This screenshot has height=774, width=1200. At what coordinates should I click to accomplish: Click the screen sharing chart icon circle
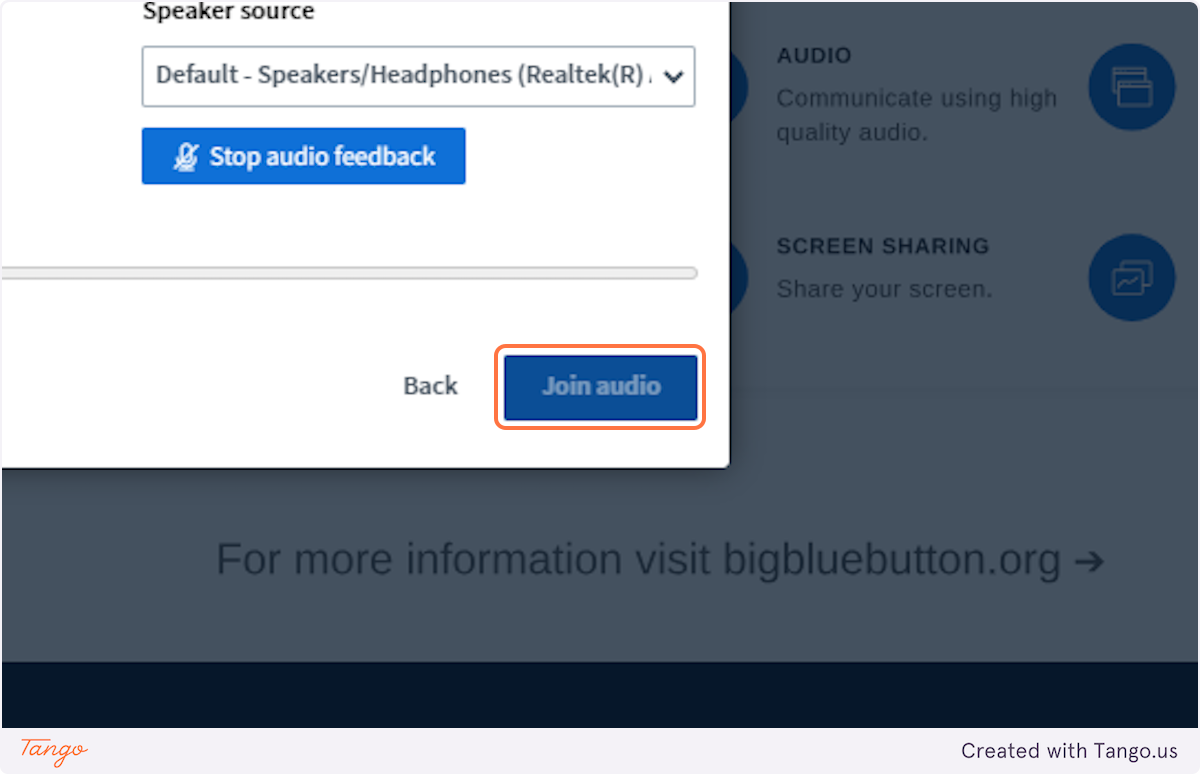coord(1132,277)
